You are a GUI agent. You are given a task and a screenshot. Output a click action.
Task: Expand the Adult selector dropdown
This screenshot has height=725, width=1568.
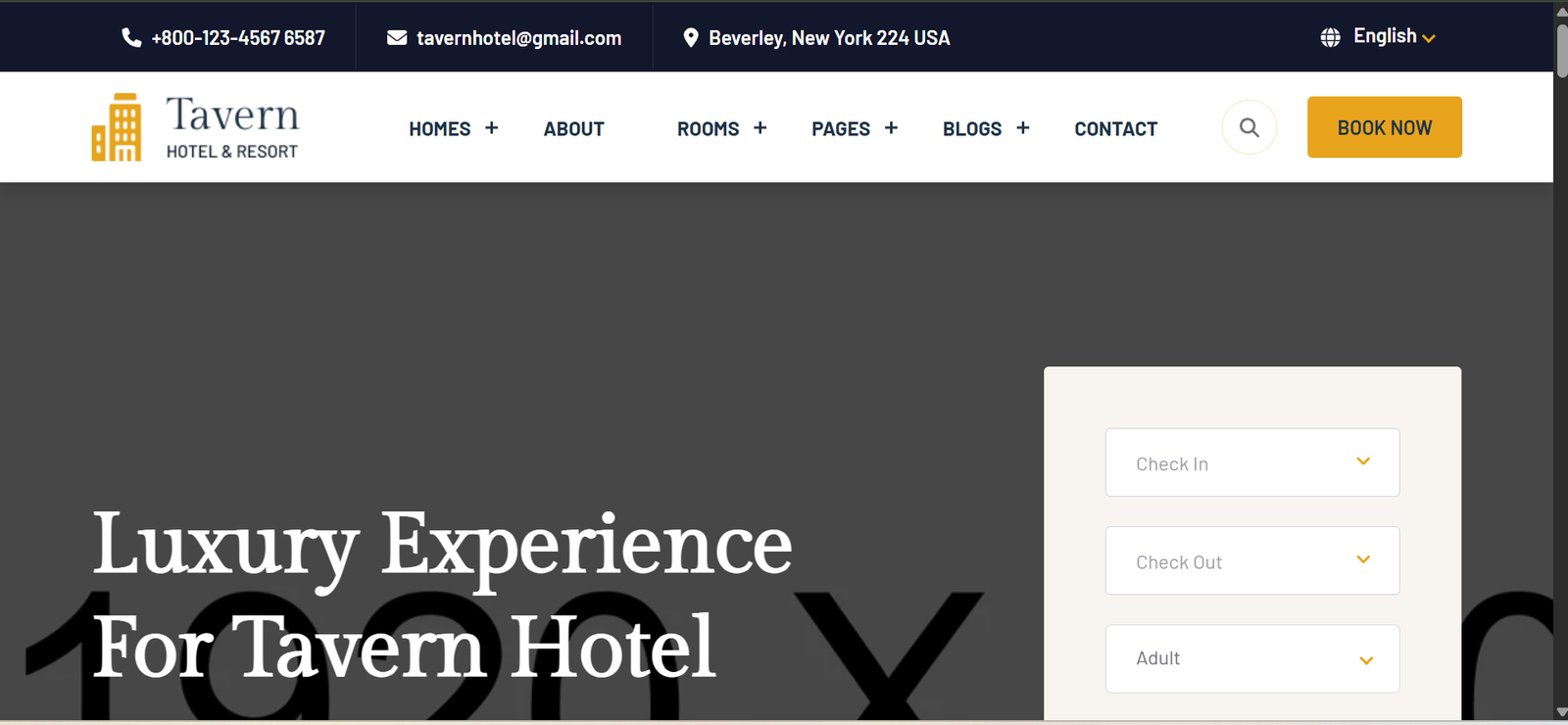(x=1252, y=658)
